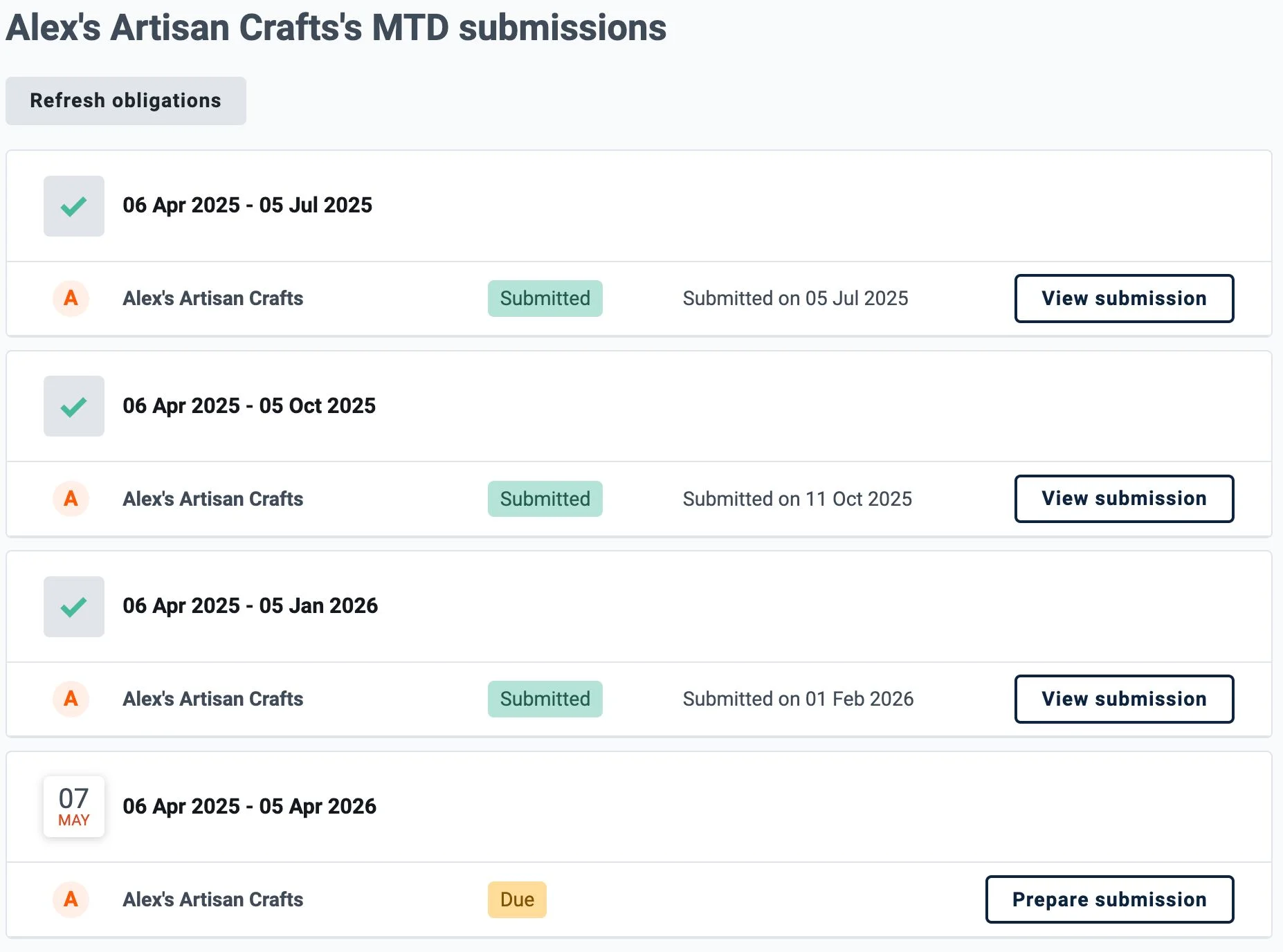Click Alex's Artisan Crafts name in the Due row
This screenshot has height=952, width=1283.
coord(212,899)
